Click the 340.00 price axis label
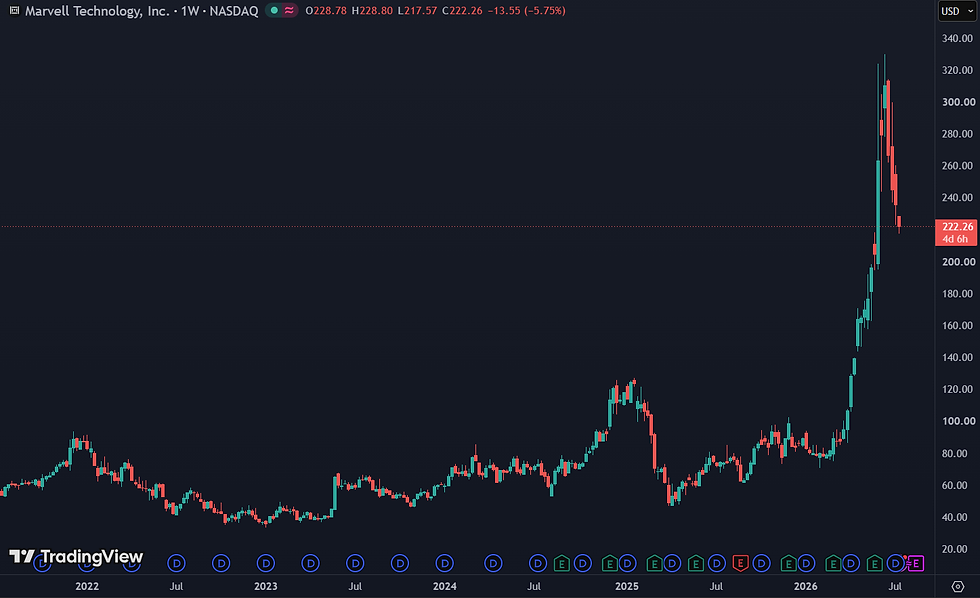The width and height of the screenshot is (980, 598). click(957, 38)
